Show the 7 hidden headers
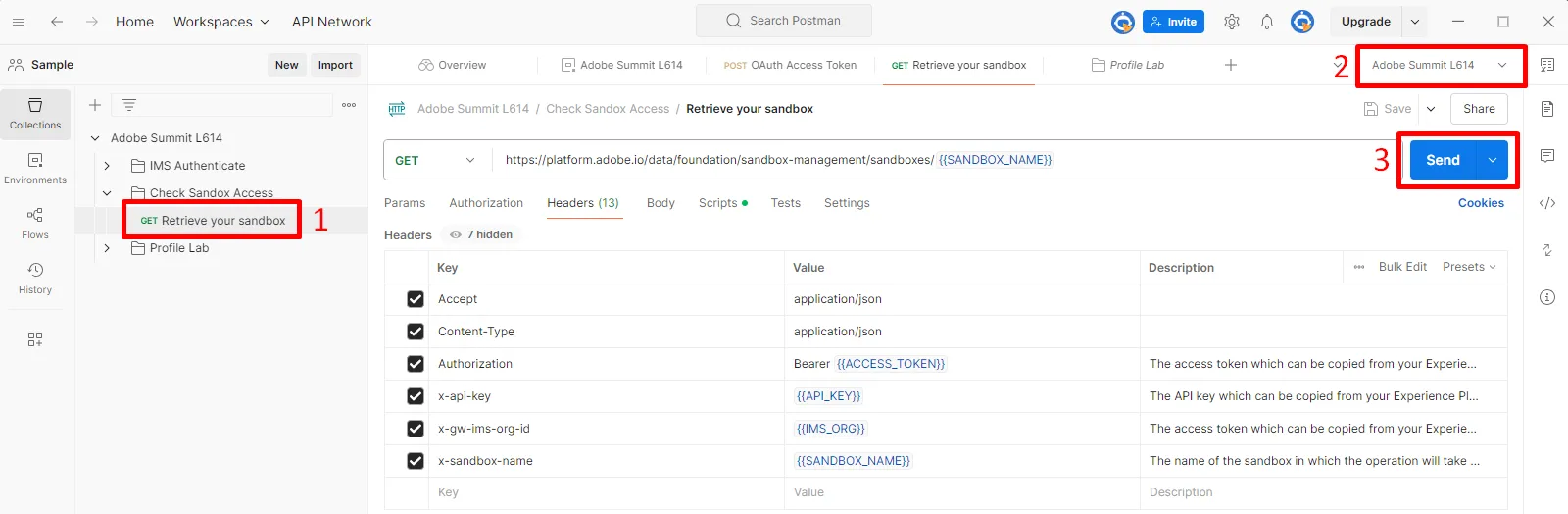 [x=481, y=234]
